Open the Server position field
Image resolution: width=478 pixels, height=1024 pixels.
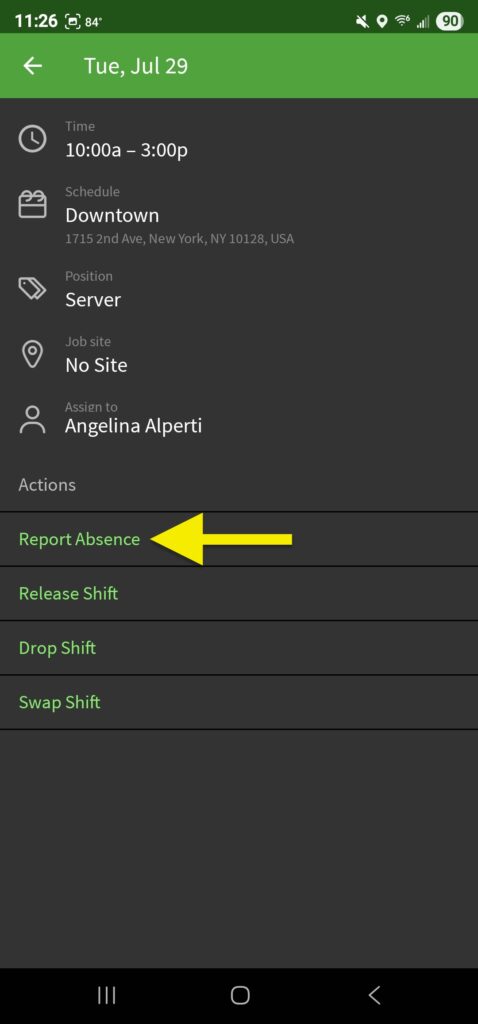pos(93,300)
